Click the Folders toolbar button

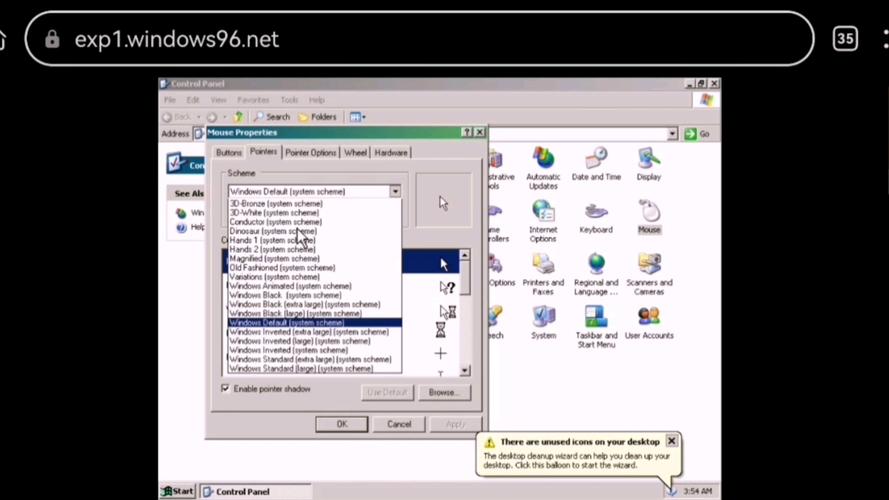tap(318, 117)
